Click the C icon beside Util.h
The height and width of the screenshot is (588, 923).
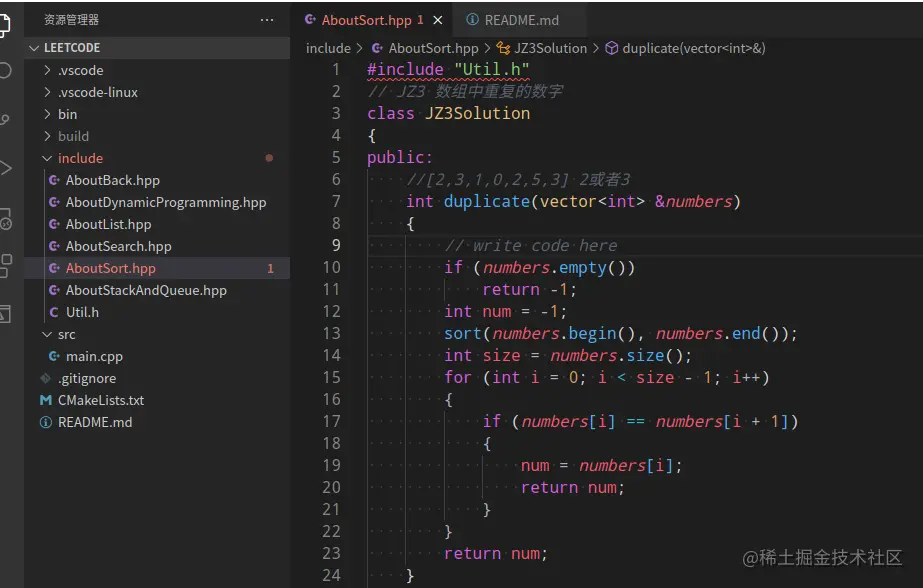54,312
